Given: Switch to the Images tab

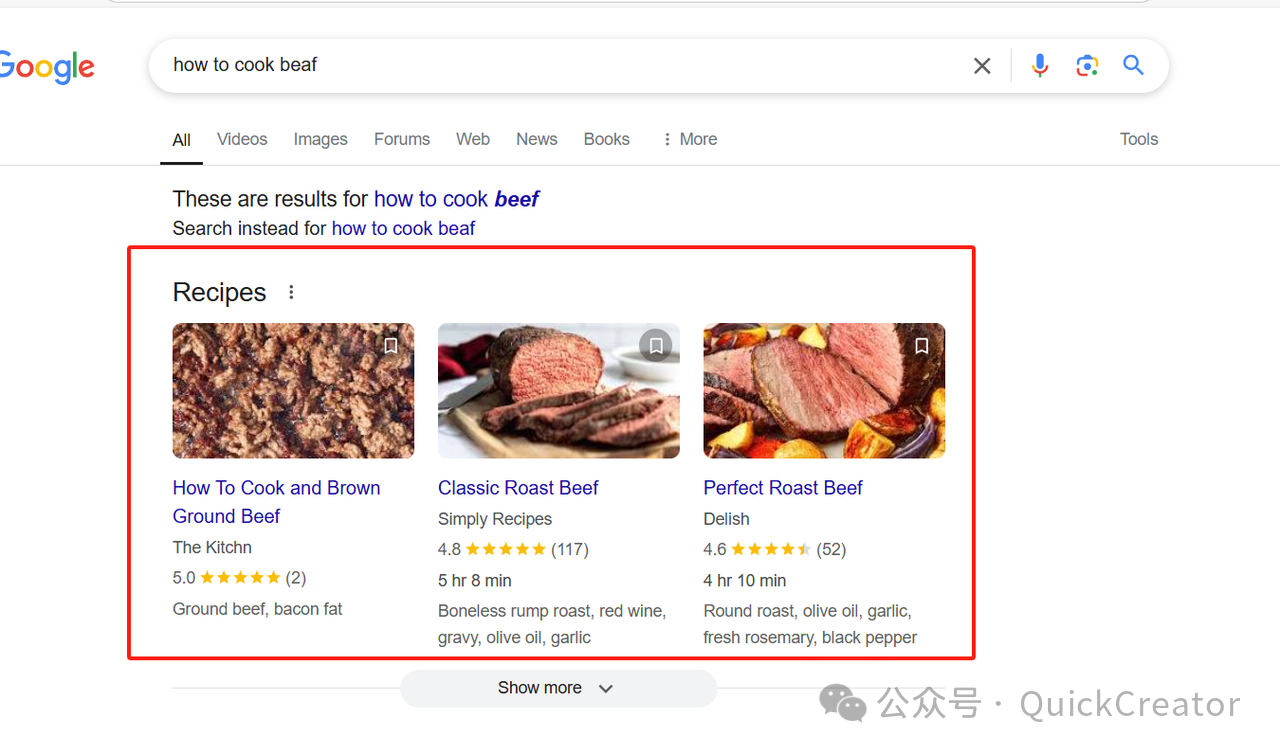Looking at the screenshot, I should point(320,139).
